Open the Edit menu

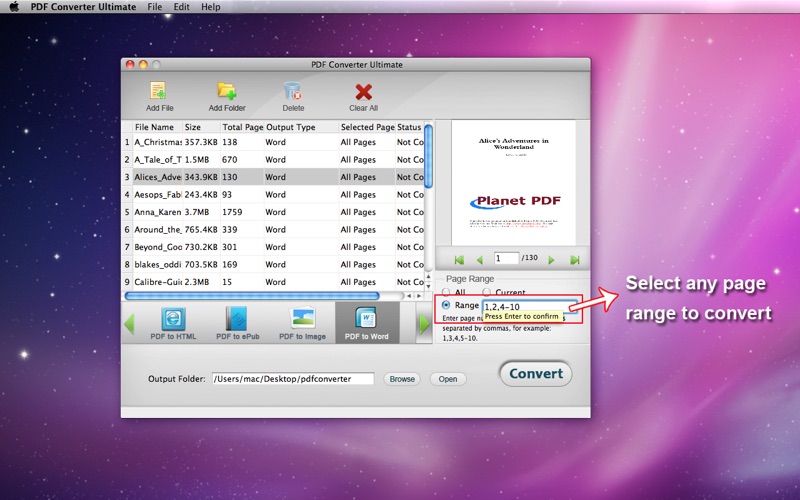point(181,7)
